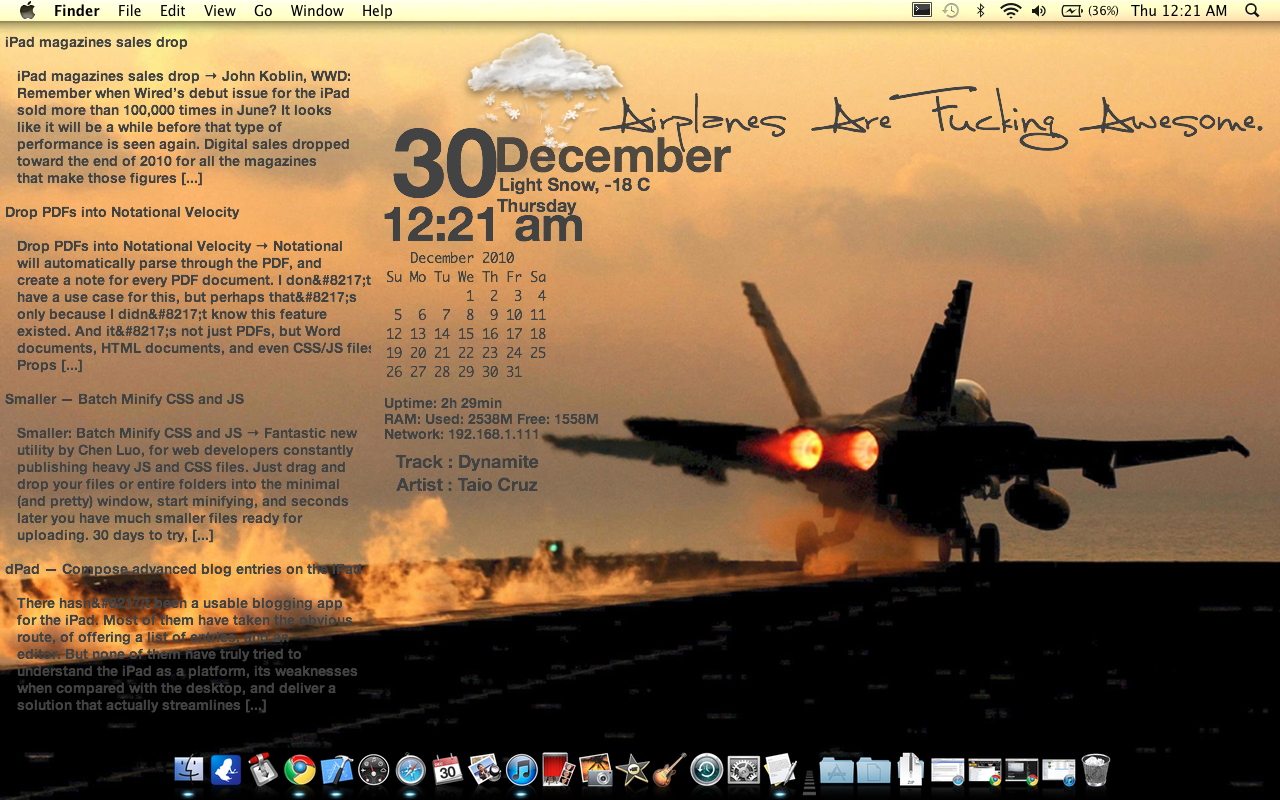Open the Apple menu
This screenshot has height=800, width=1280.
click(x=27, y=11)
